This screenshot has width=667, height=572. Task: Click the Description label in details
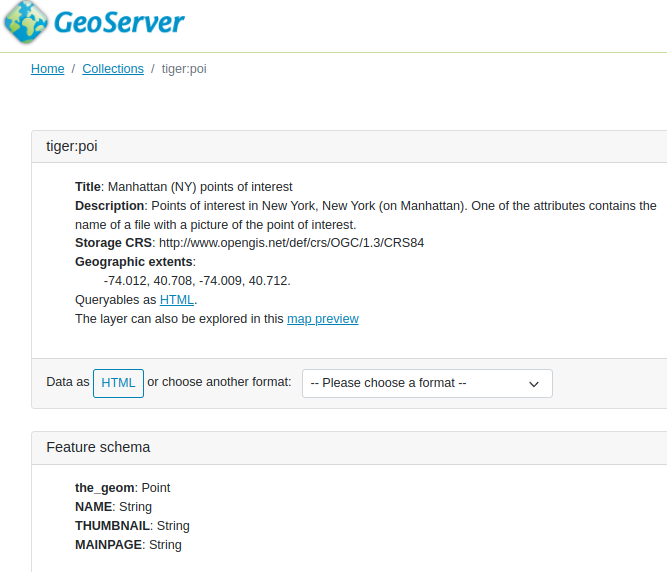[x=110, y=206]
